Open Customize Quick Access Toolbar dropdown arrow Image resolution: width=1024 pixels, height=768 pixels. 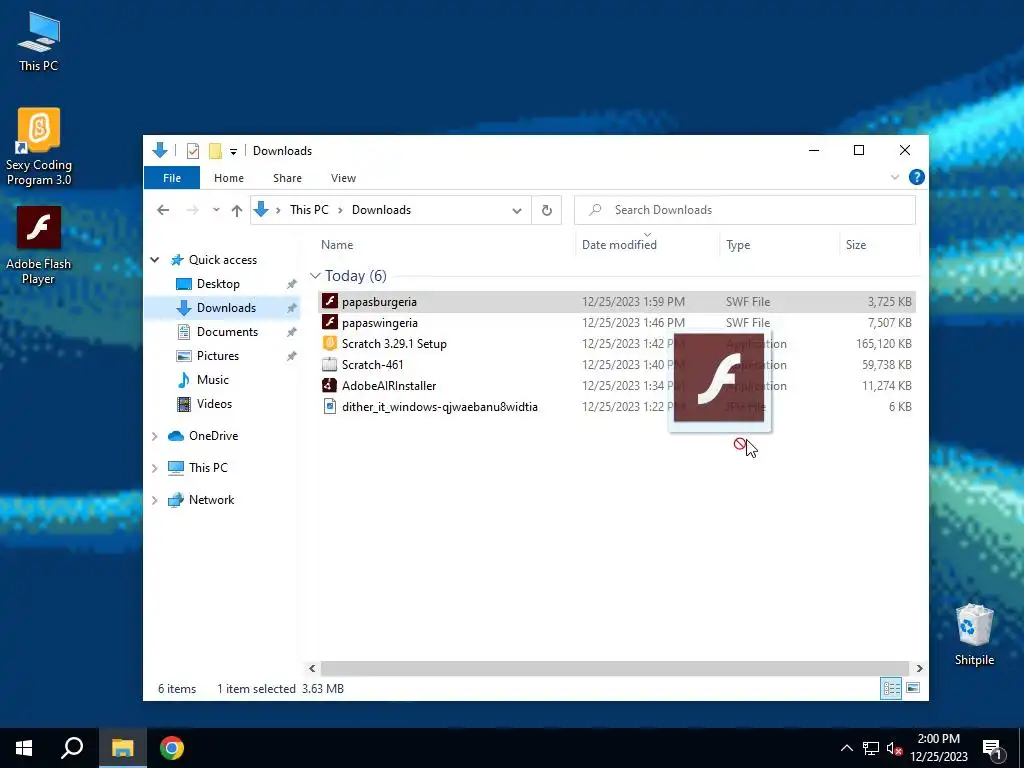[233, 152]
